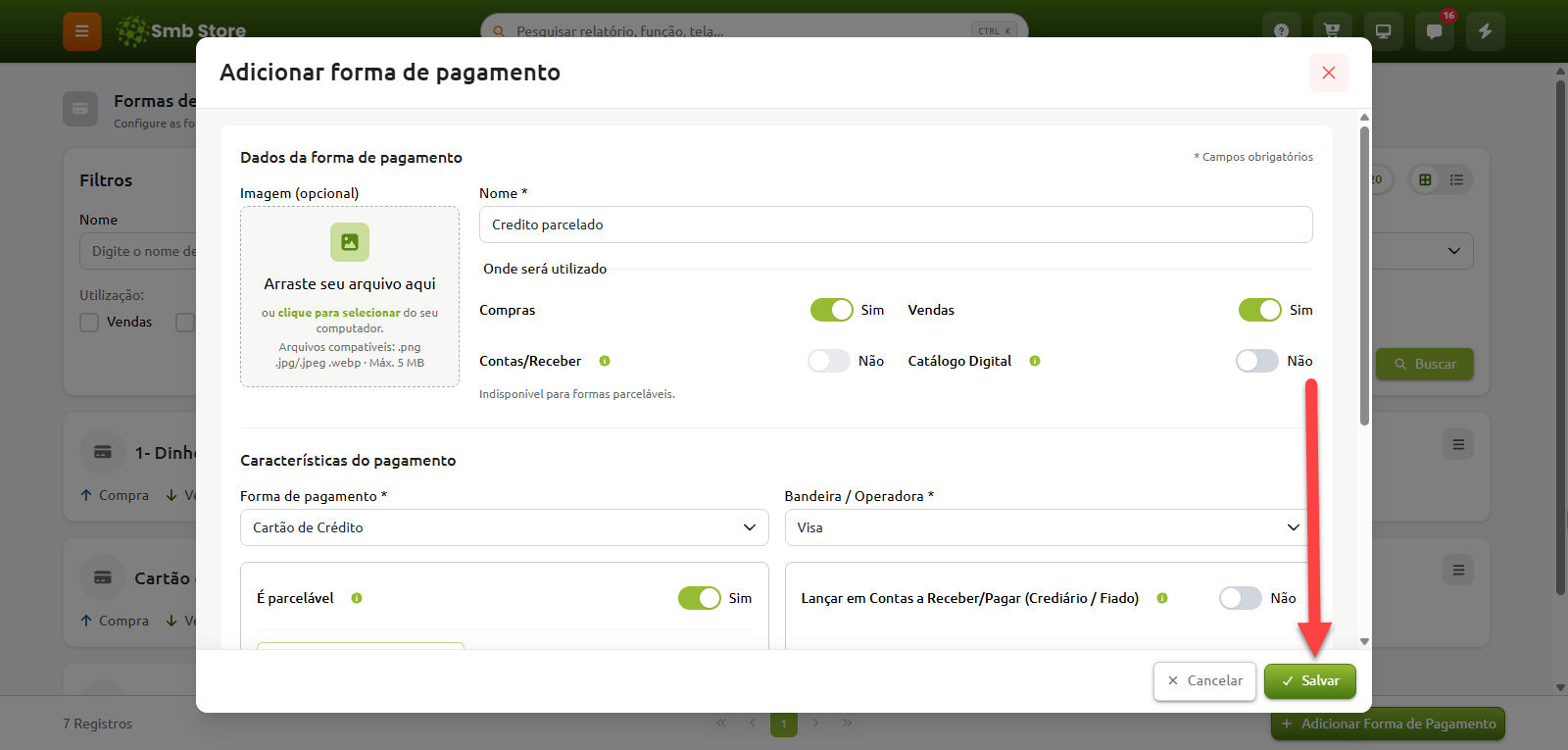Click the dialog vertical scrollbar
This screenshot has width=1568, height=750.
pyautogui.click(x=1364, y=275)
